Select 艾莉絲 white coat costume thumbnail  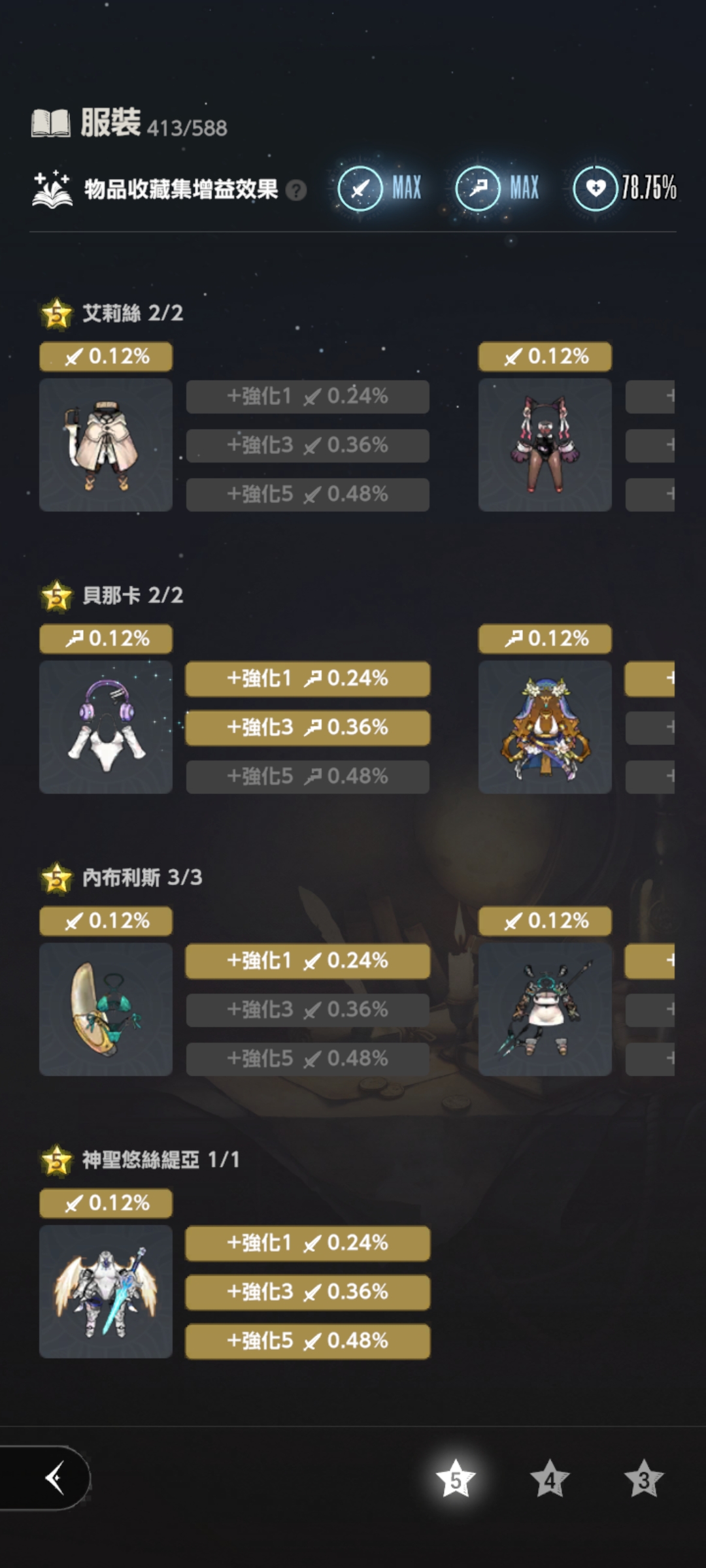click(x=106, y=445)
